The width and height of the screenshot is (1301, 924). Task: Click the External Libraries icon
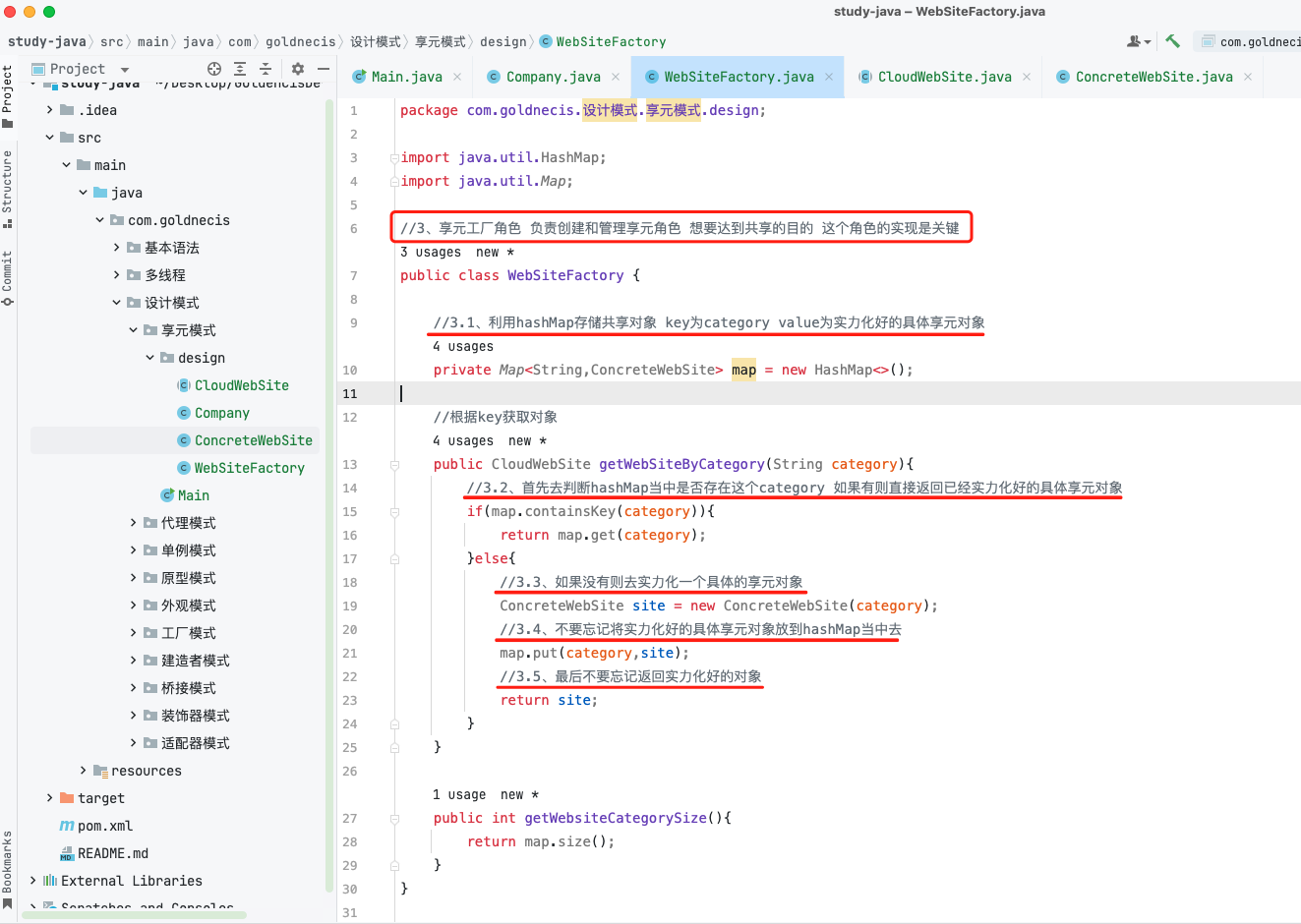pyautogui.click(x=50, y=881)
